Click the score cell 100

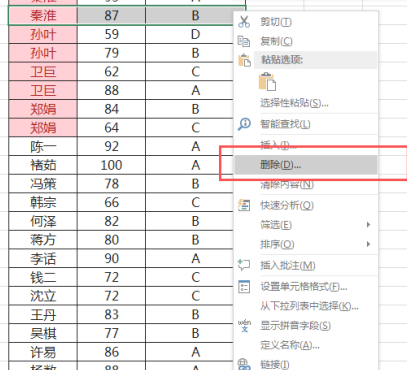point(111,165)
